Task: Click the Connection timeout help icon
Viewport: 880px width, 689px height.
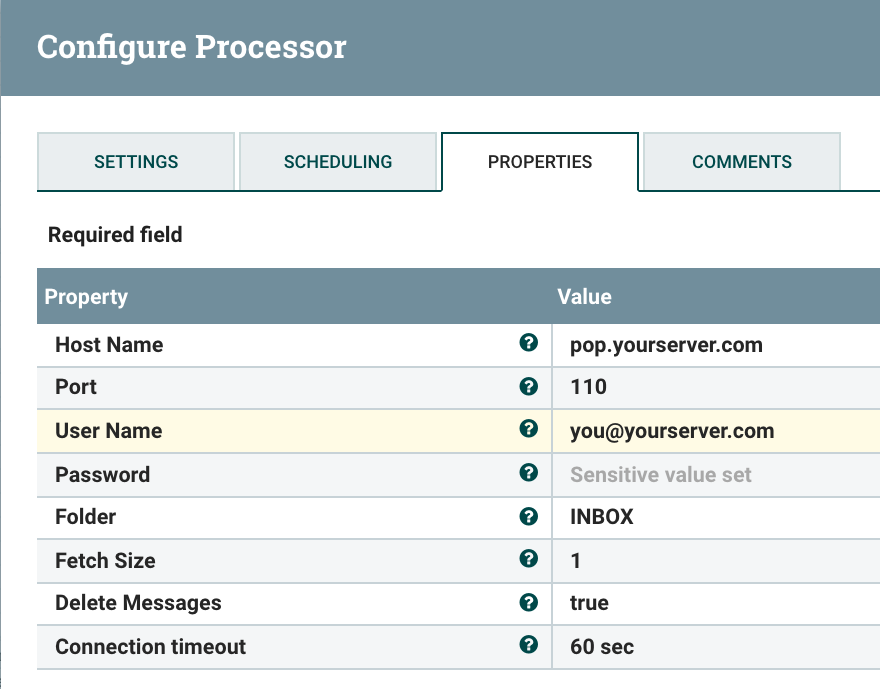Action: coord(529,645)
